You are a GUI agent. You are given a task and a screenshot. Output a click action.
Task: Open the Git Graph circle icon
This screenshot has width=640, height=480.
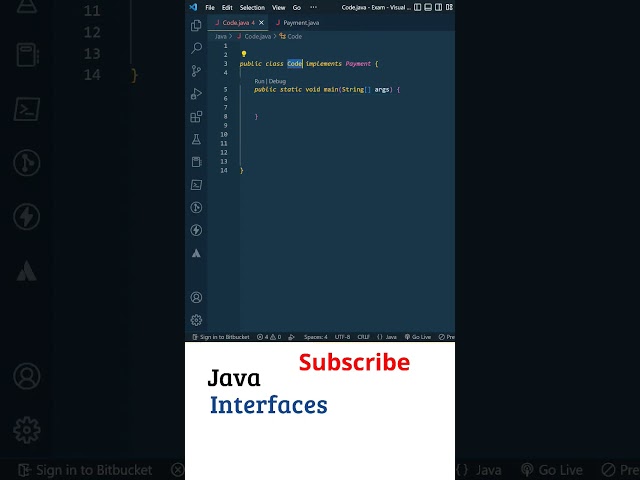(x=196, y=207)
